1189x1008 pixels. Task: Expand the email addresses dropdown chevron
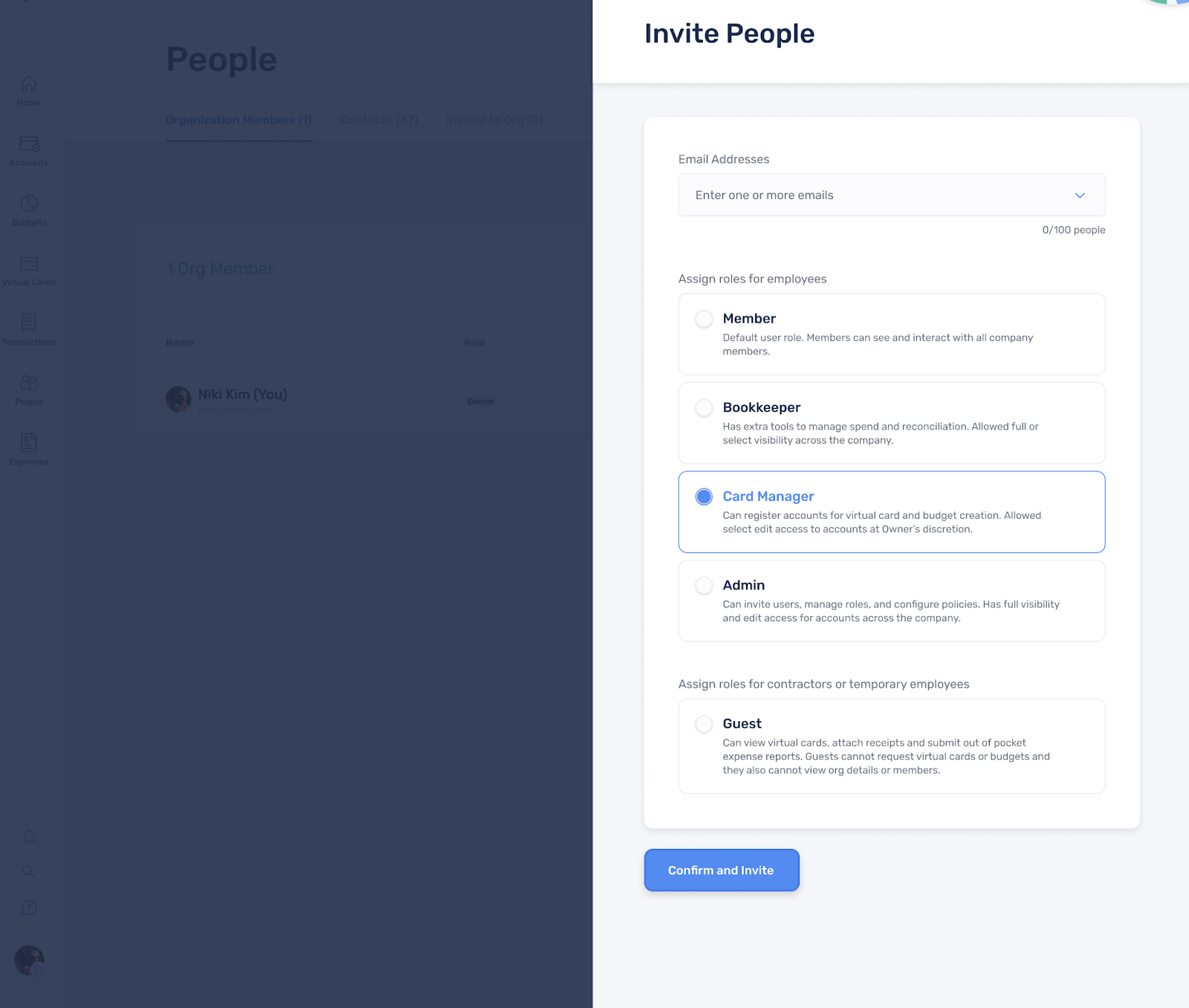pos(1080,196)
